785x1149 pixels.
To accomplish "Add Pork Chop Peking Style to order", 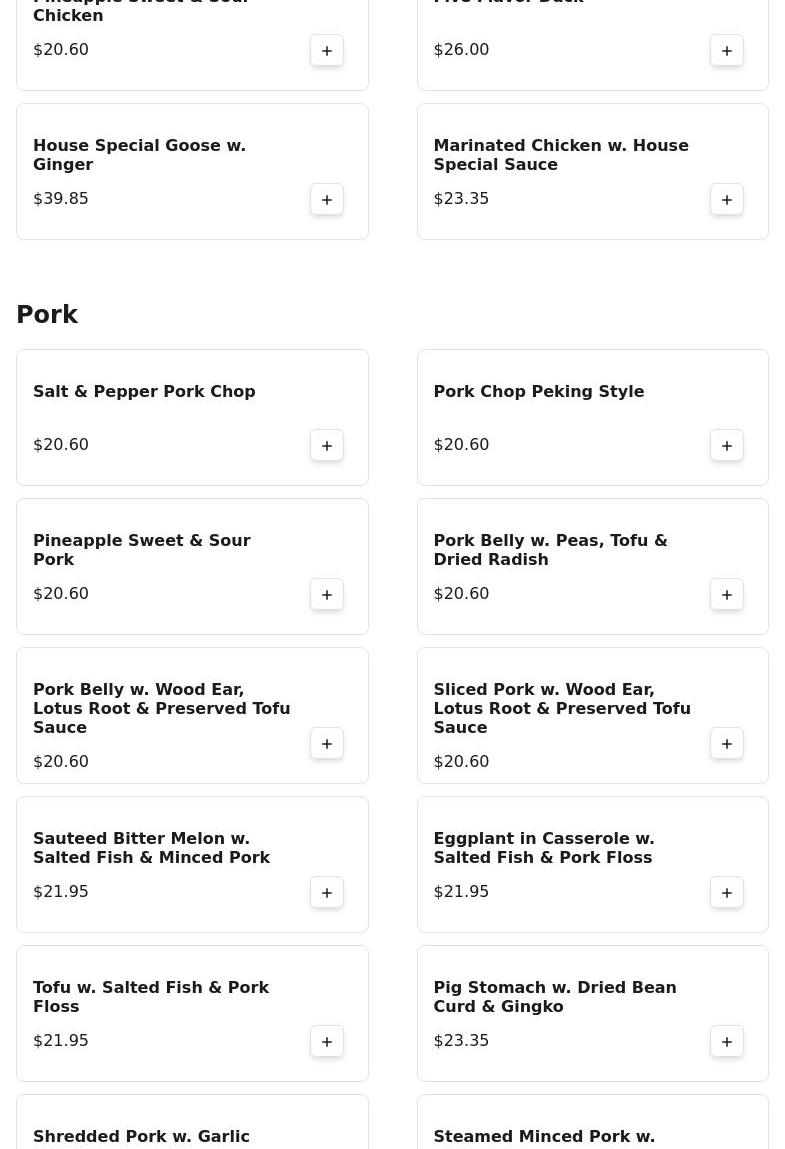I will tap(727, 445).
